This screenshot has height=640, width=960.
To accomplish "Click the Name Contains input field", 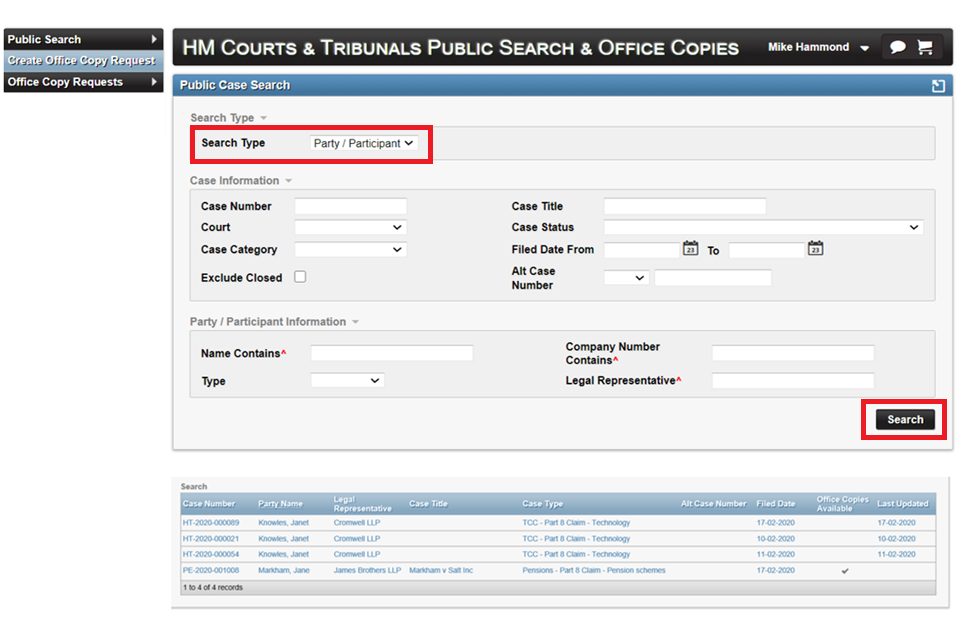I will point(391,353).
